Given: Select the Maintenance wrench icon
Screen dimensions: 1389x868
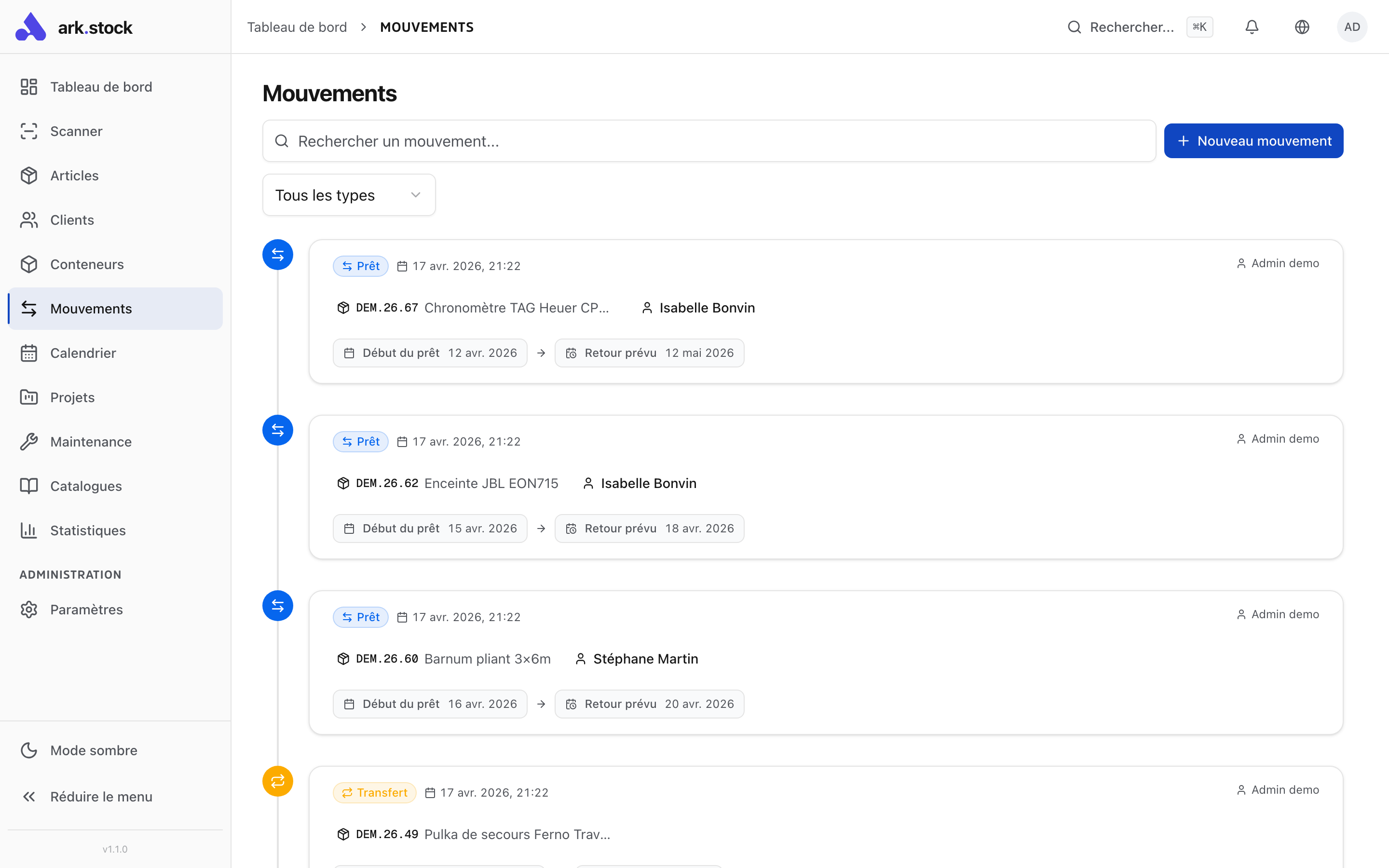Looking at the screenshot, I should [29, 441].
